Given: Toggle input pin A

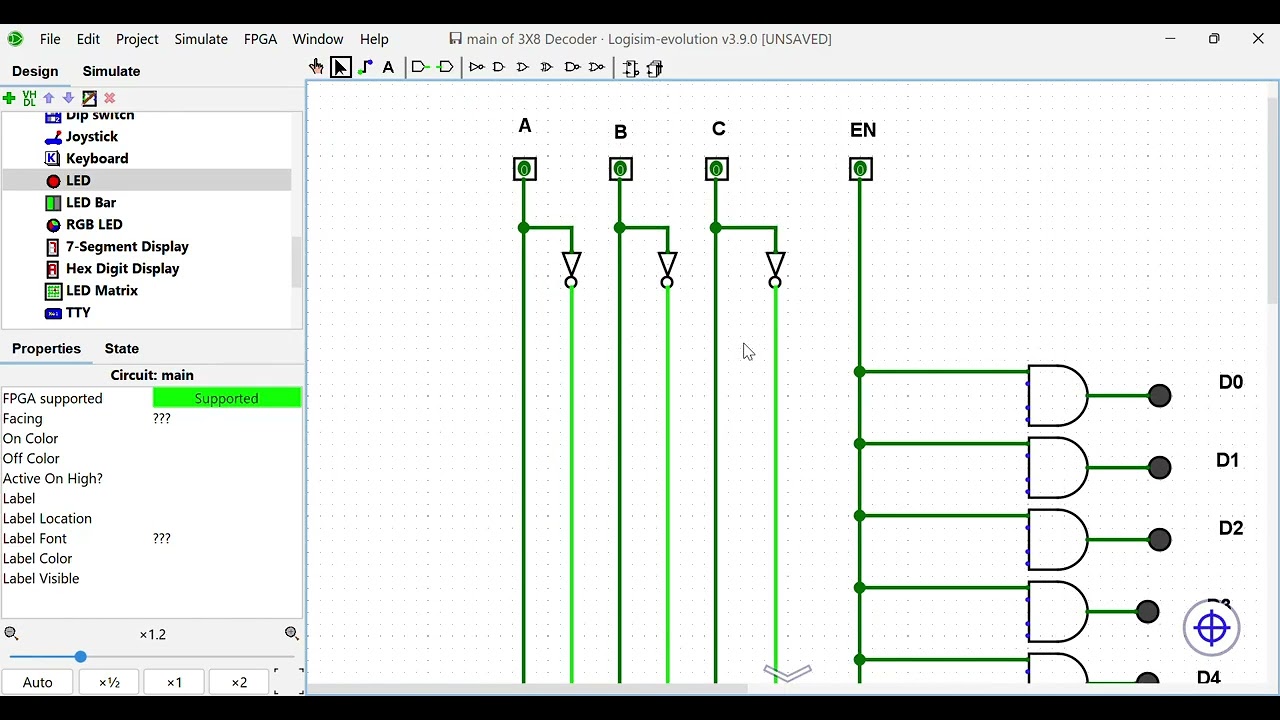Looking at the screenshot, I should click(x=524, y=169).
